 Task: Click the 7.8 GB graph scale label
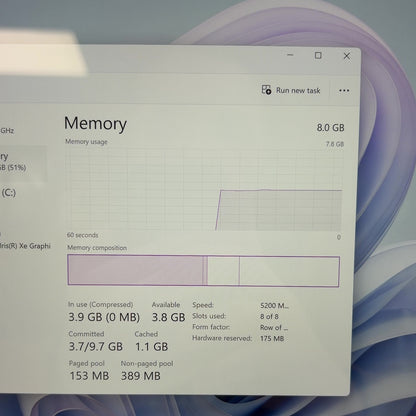[335, 144]
